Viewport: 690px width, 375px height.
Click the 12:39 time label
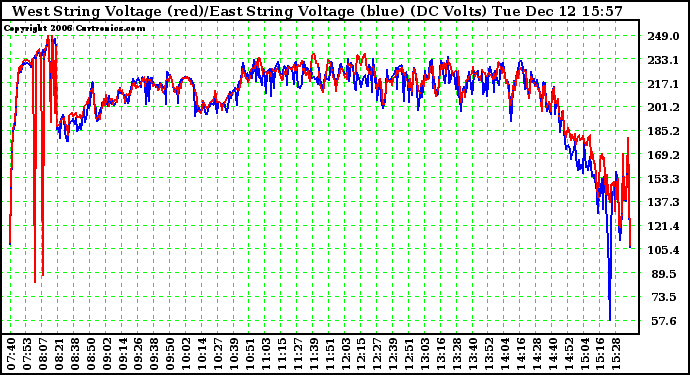tap(393, 354)
